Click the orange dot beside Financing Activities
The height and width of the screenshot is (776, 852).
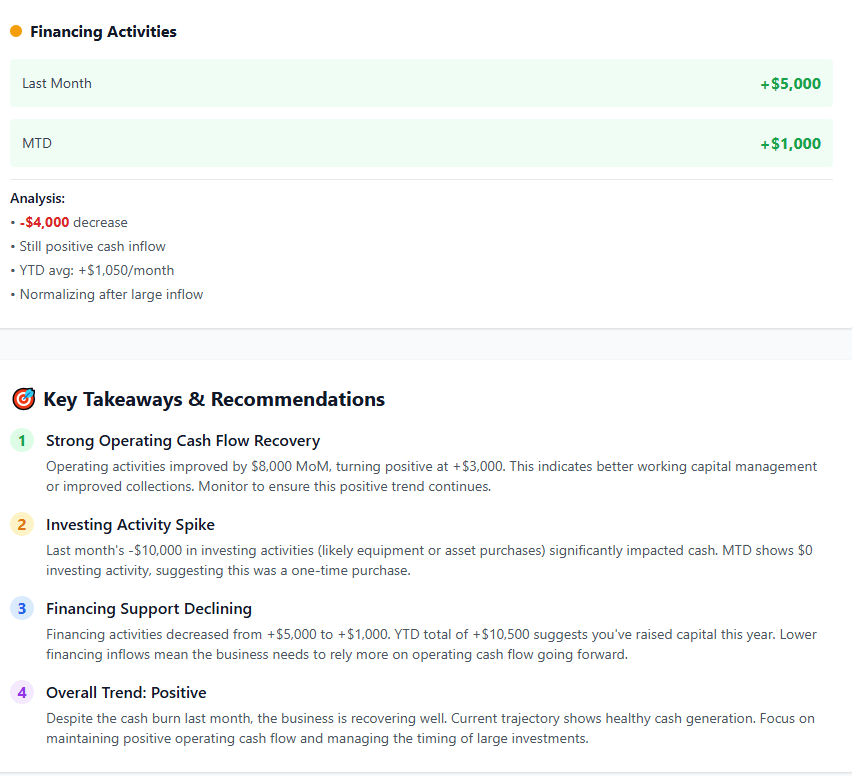click(x=14, y=31)
